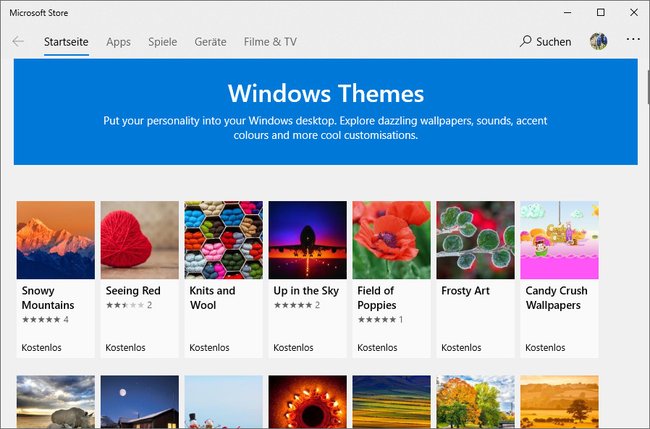Open the Up in the Sky thumbnail
Image resolution: width=650 pixels, height=429 pixels.
308,240
